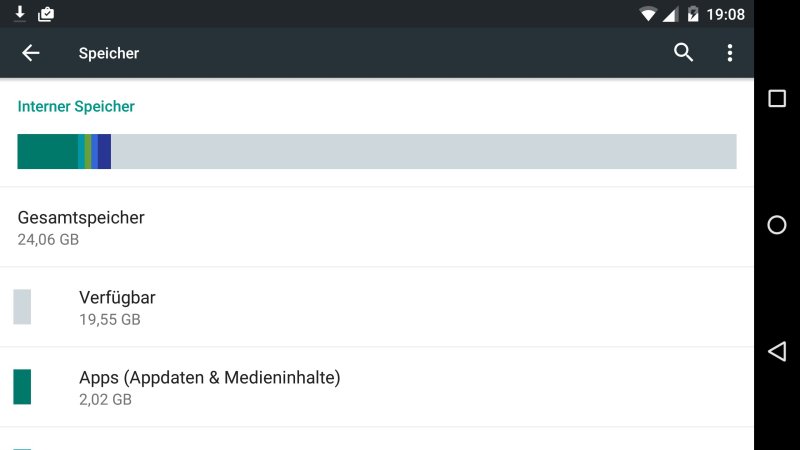Tap the dark blue storage bar segment
The height and width of the screenshot is (450, 800).
pyautogui.click(x=104, y=151)
